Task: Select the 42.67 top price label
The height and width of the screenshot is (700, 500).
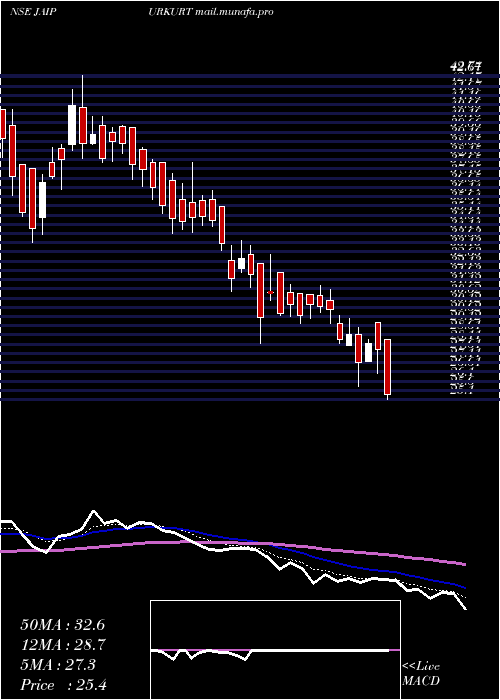Action: point(467,67)
